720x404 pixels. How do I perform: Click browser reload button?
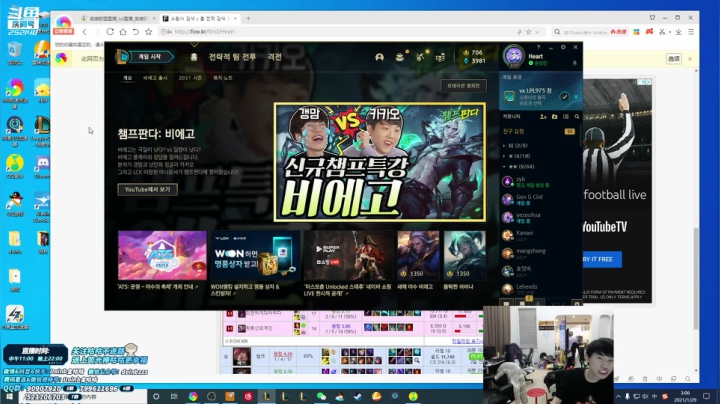click(110, 32)
